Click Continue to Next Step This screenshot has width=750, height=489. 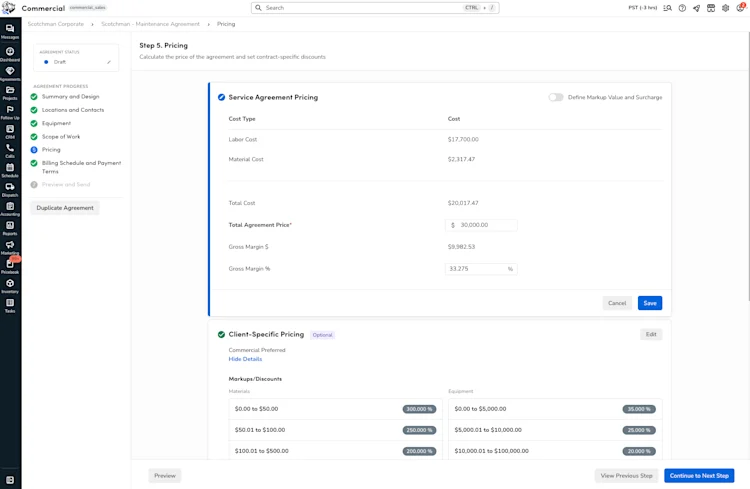tap(699, 476)
